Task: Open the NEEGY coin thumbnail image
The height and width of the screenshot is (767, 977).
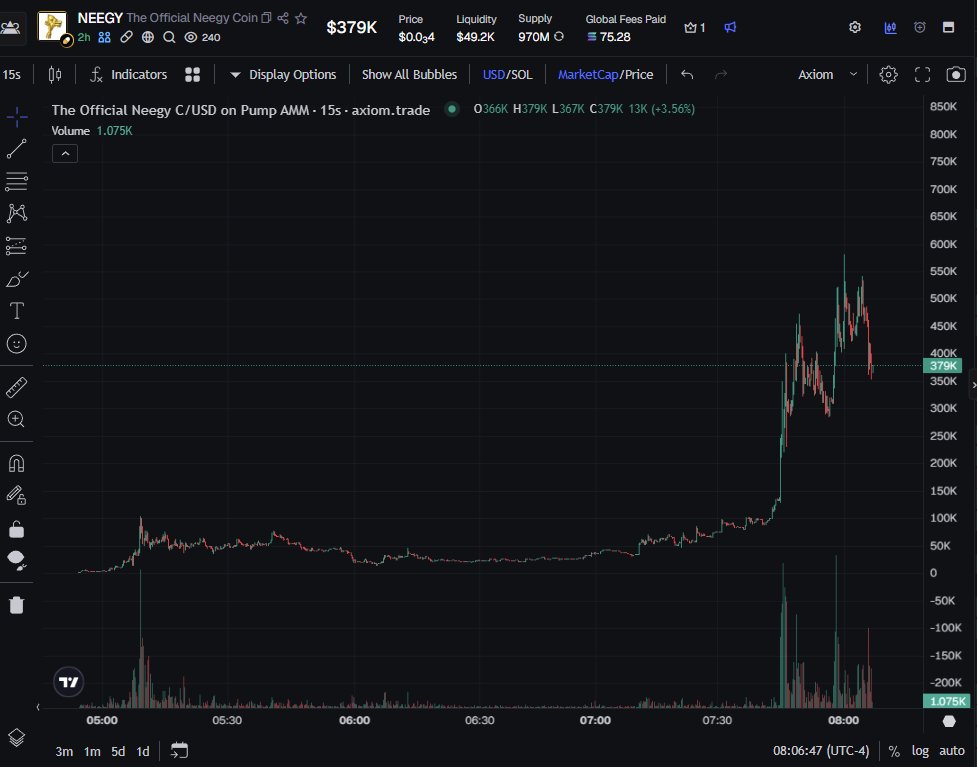Action: point(52,26)
